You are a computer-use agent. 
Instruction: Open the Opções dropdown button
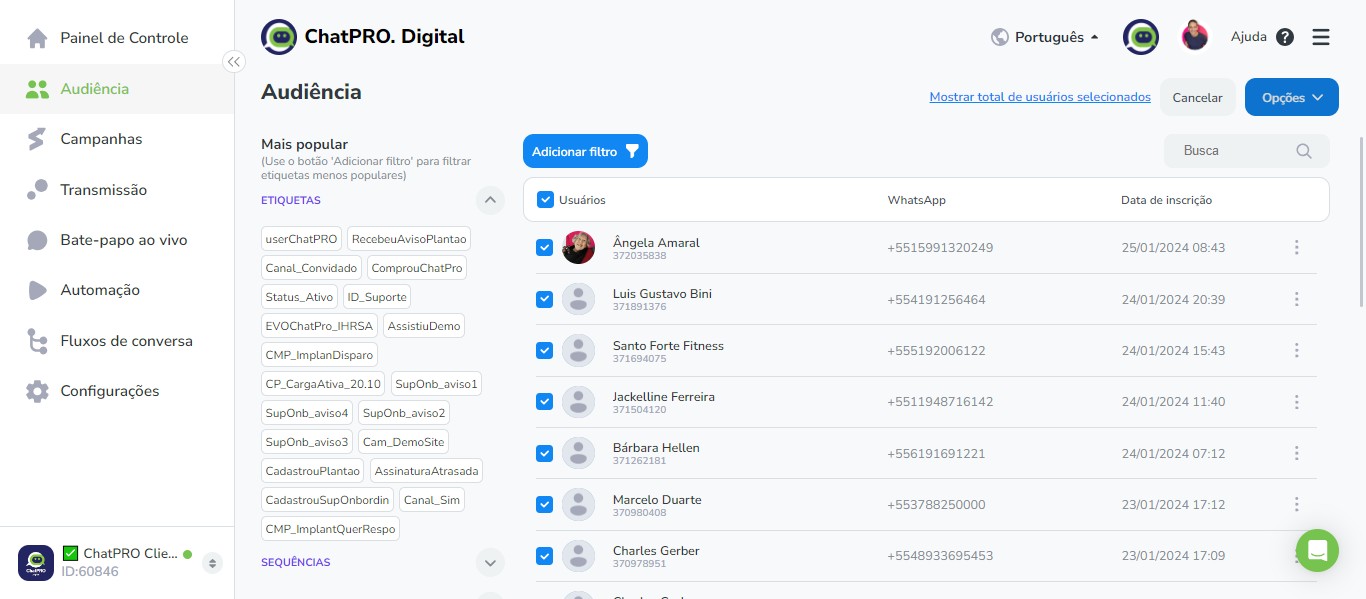coord(1291,97)
